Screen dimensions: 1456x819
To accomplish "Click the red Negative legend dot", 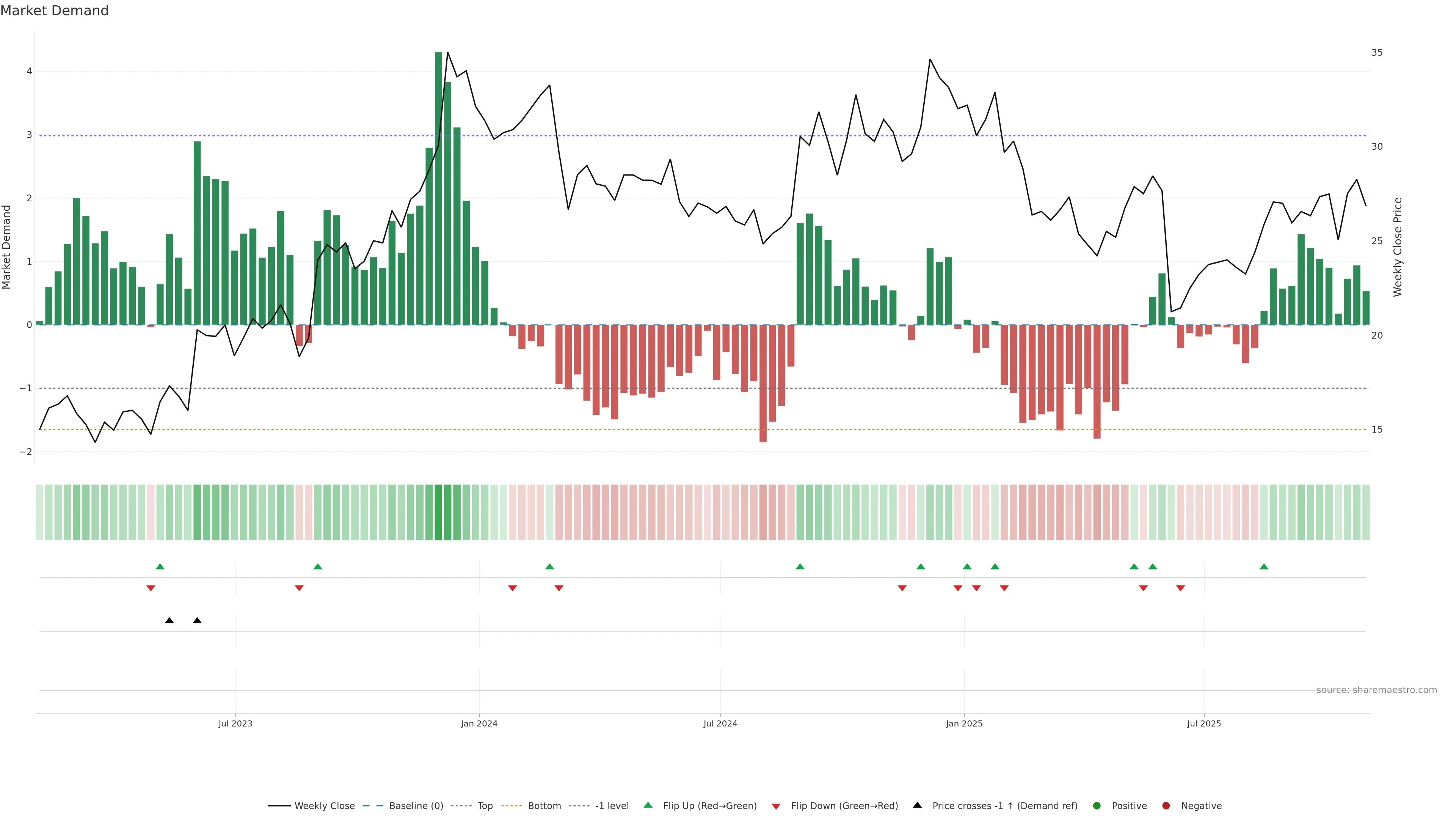I will [1166, 806].
